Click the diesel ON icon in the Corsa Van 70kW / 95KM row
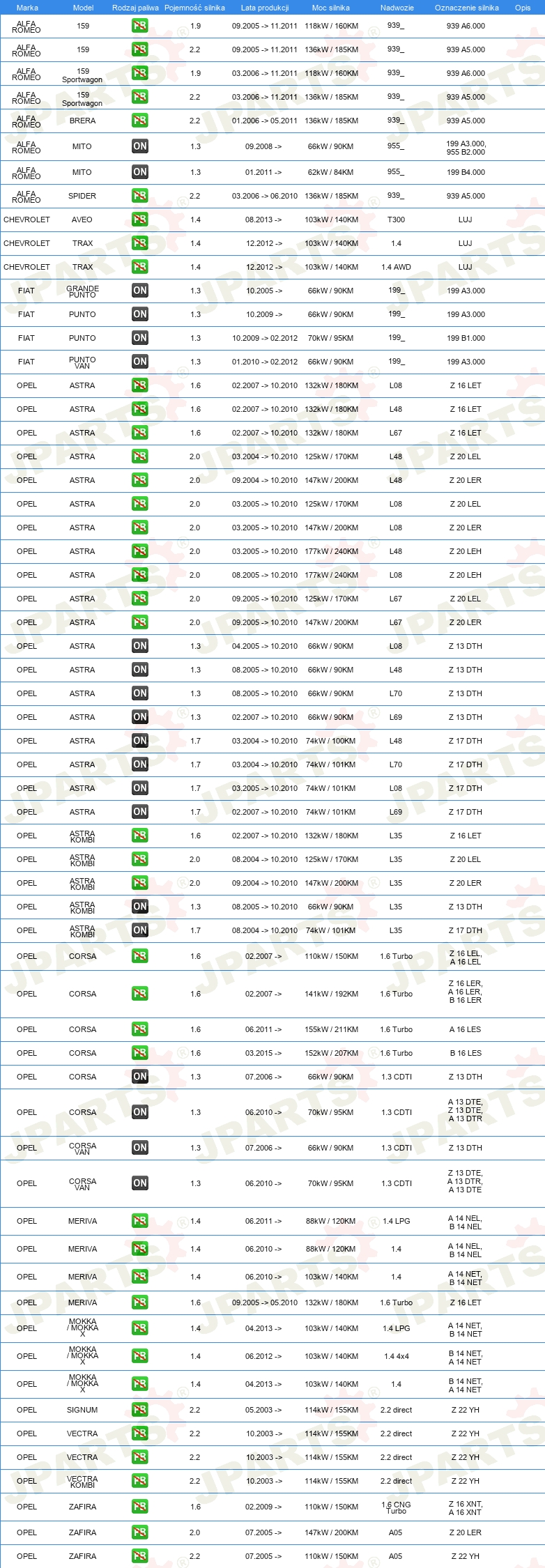This screenshot has width=545, height=1568. click(139, 1183)
